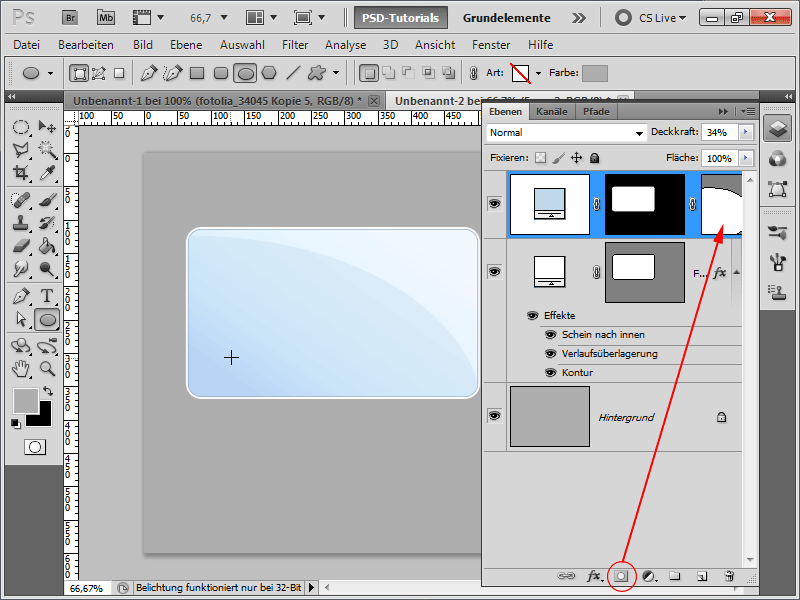800x600 pixels.
Task: Hide the Kontur effect
Action: 550,372
